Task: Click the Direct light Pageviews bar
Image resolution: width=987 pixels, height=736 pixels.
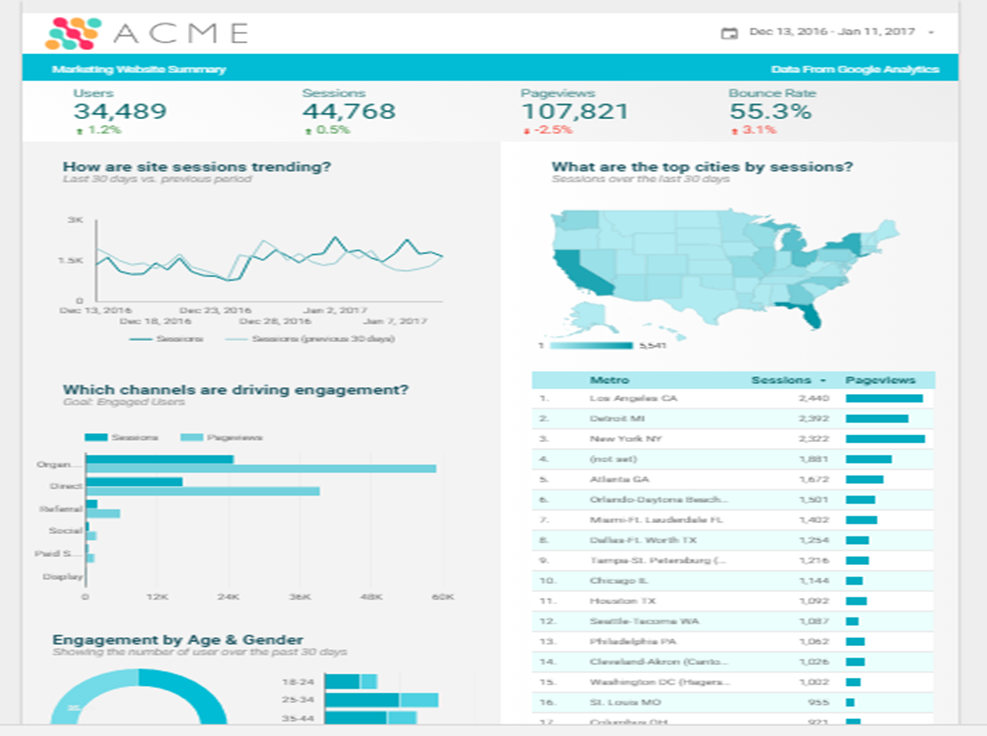Action: pyautogui.click(x=203, y=491)
